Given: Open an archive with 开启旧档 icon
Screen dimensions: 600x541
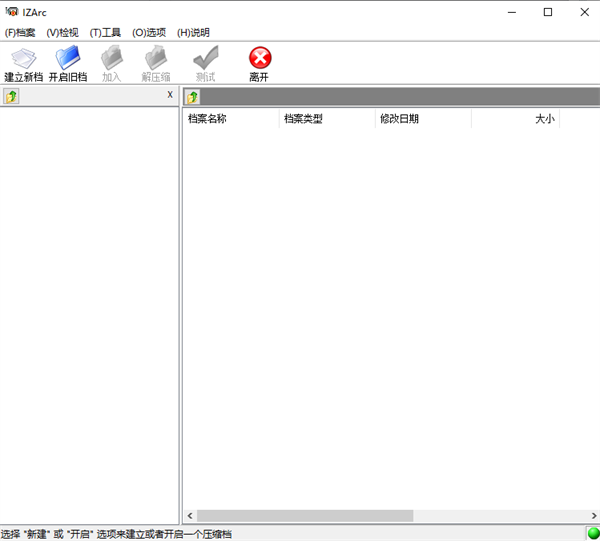Looking at the screenshot, I should [x=68, y=60].
